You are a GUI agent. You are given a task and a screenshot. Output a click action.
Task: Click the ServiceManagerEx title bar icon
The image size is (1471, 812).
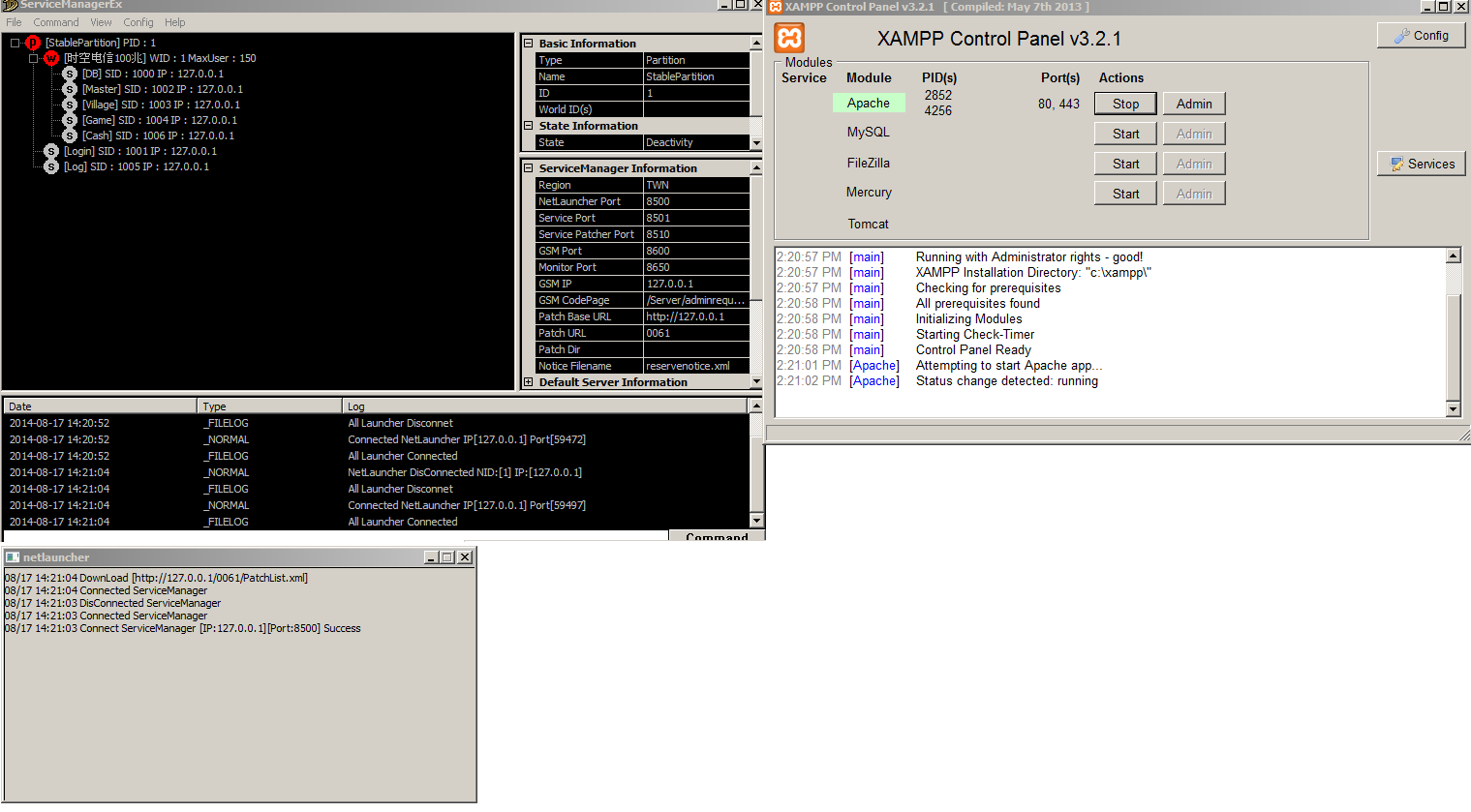[x=10, y=6]
